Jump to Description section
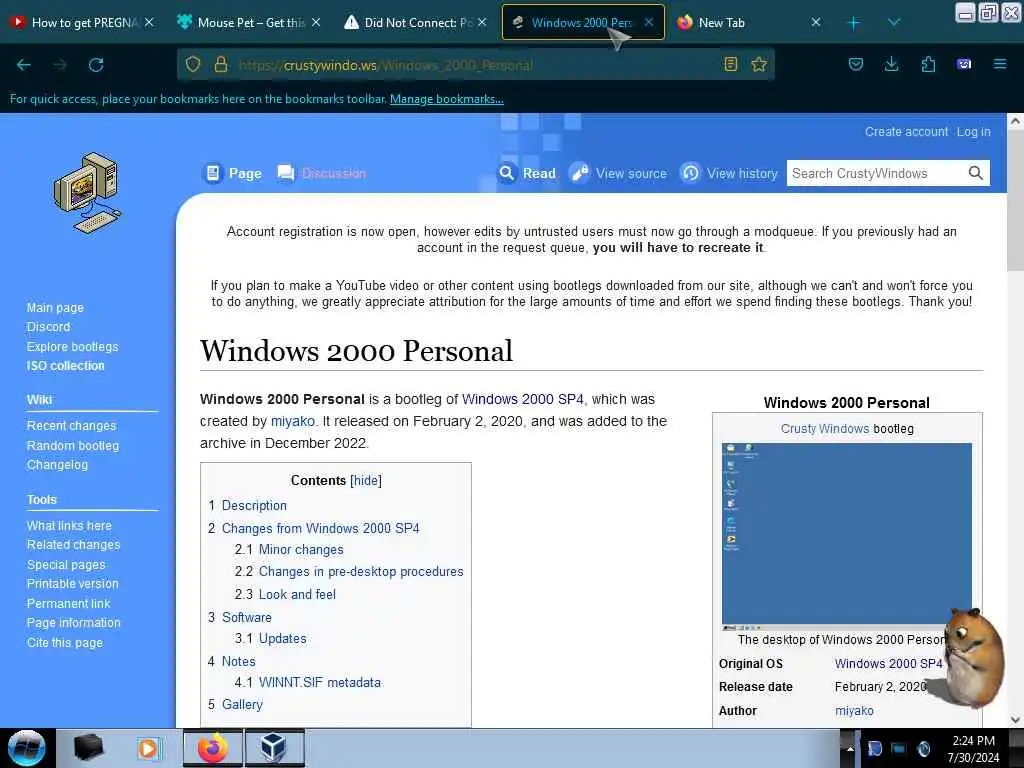1024x768 pixels. [254, 505]
